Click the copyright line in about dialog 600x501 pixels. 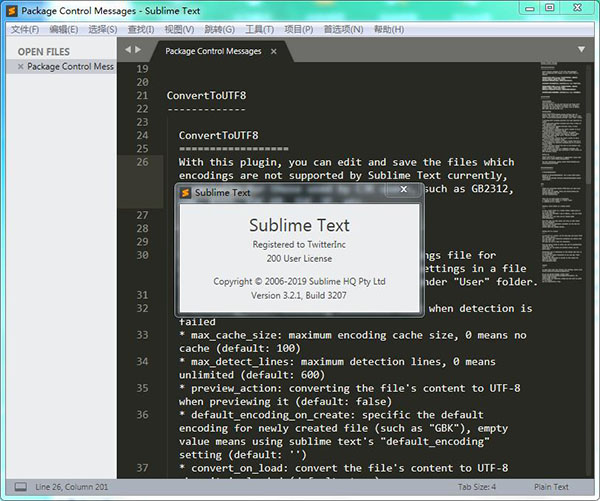click(x=299, y=281)
